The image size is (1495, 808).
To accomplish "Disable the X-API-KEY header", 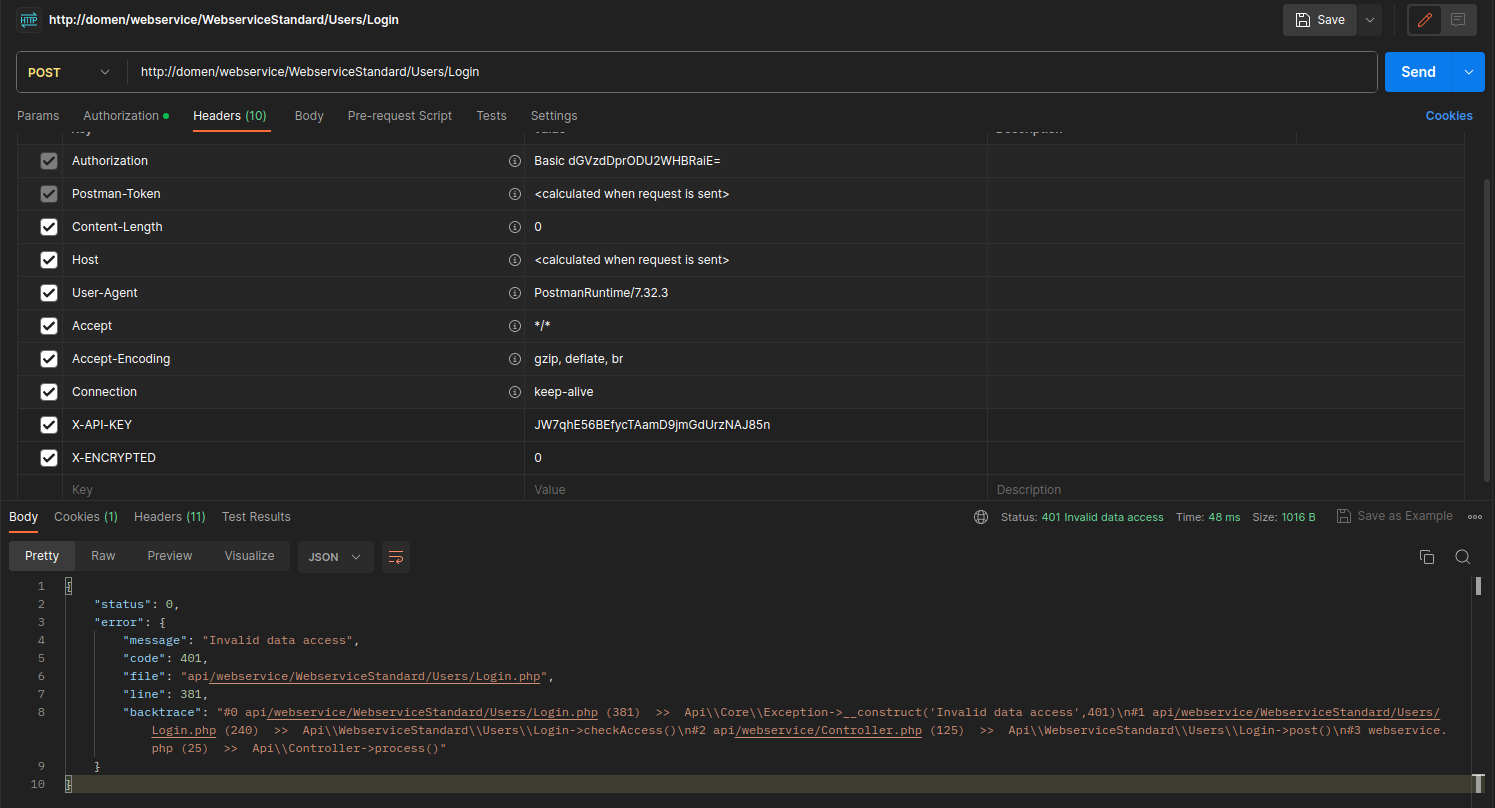I will click(48, 424).
